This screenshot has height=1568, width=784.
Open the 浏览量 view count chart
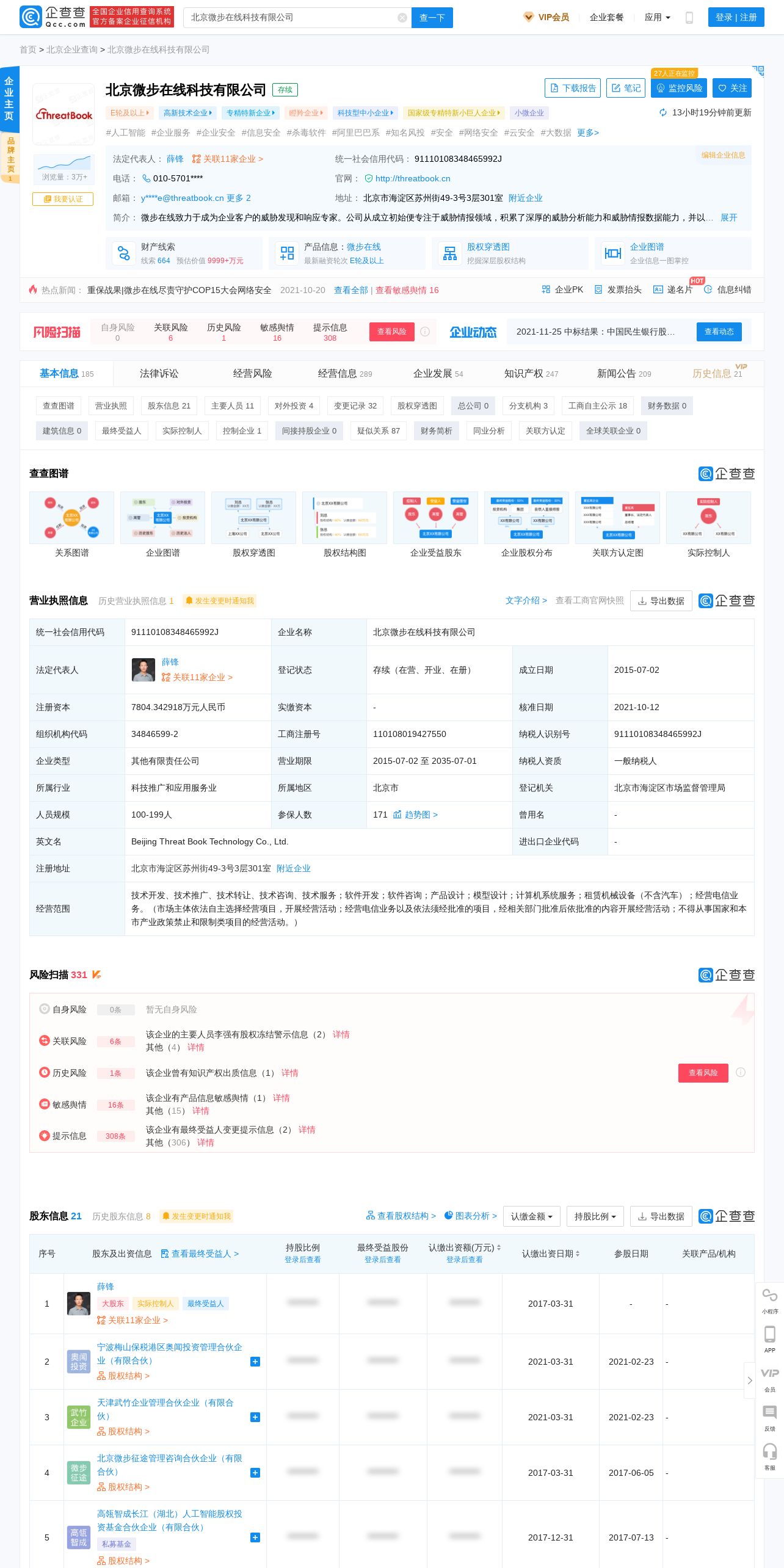(x=64, y=169)
